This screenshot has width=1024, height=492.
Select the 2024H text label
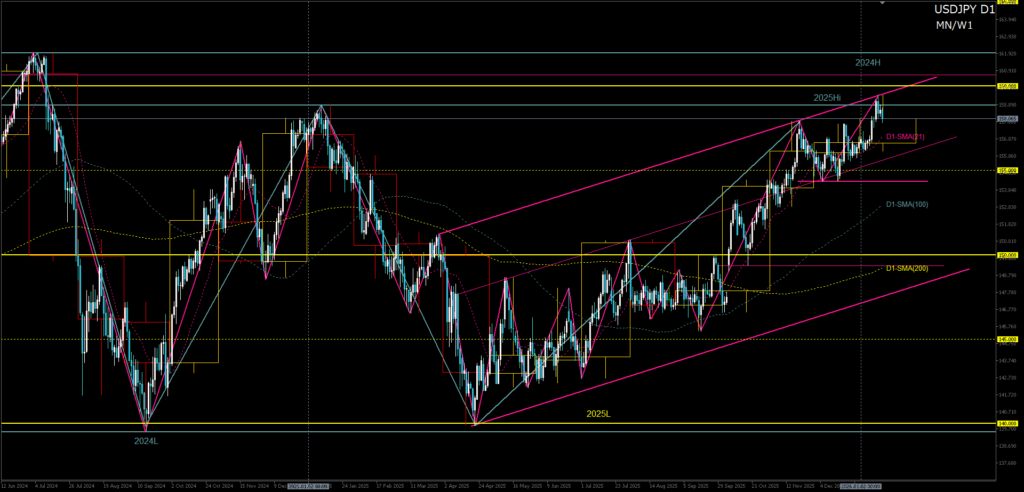(x=868, y=62)
